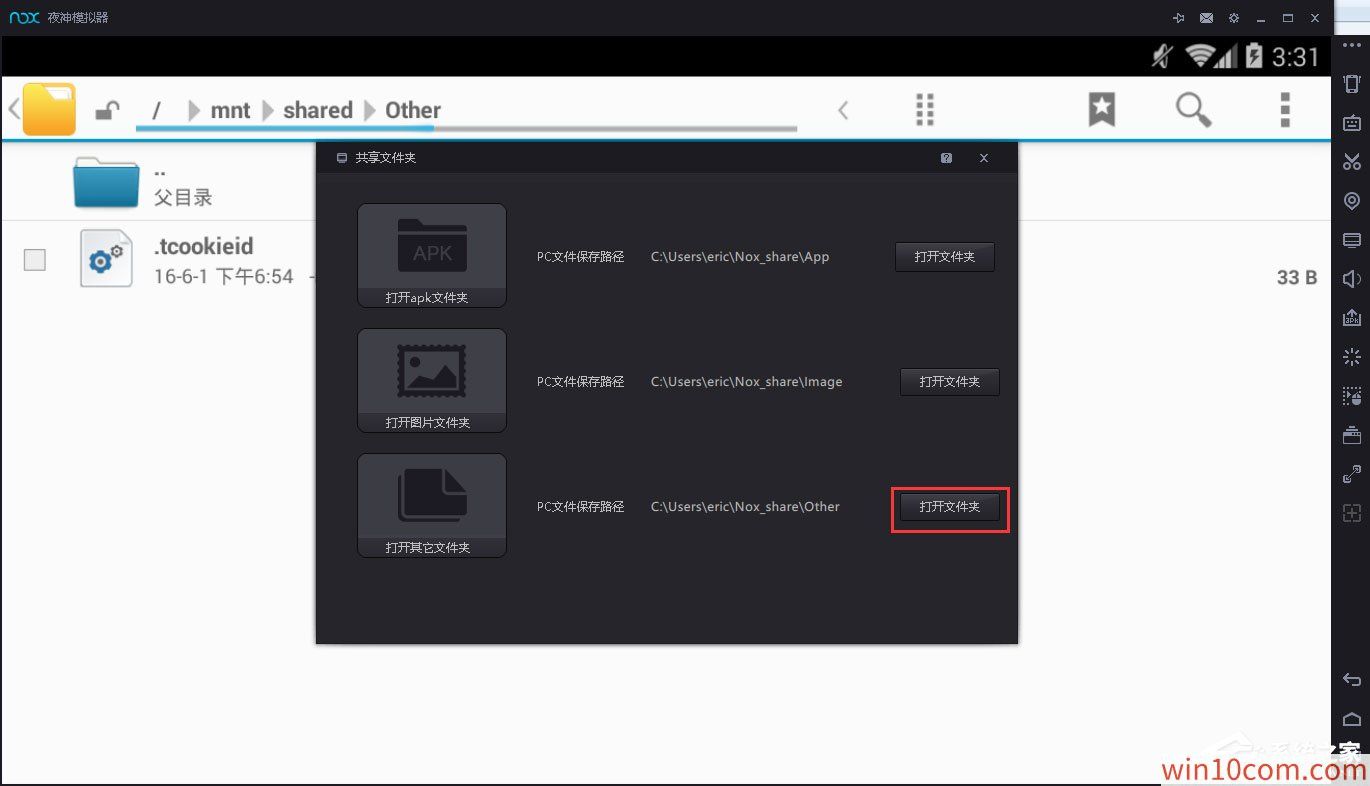The height and width of the screenshot is (786, 1370).
Task: Click the volume speaker icon in sidebar
Action: (1352, 279)
